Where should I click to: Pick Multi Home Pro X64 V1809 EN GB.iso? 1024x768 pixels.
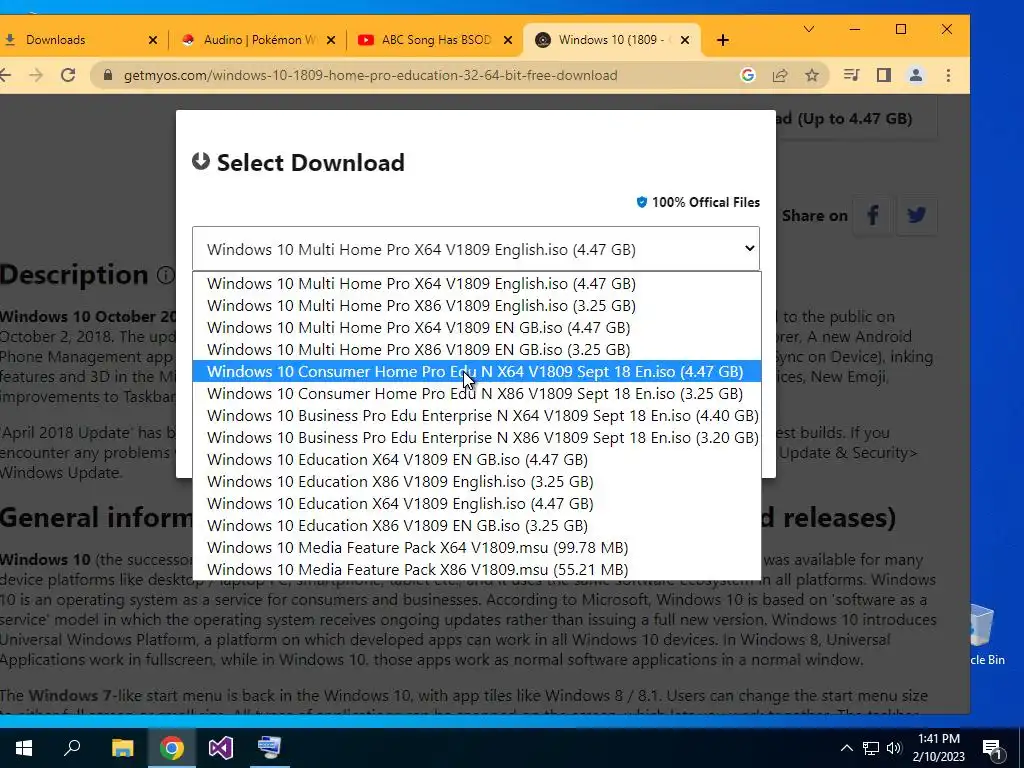(x=477, y=328)
